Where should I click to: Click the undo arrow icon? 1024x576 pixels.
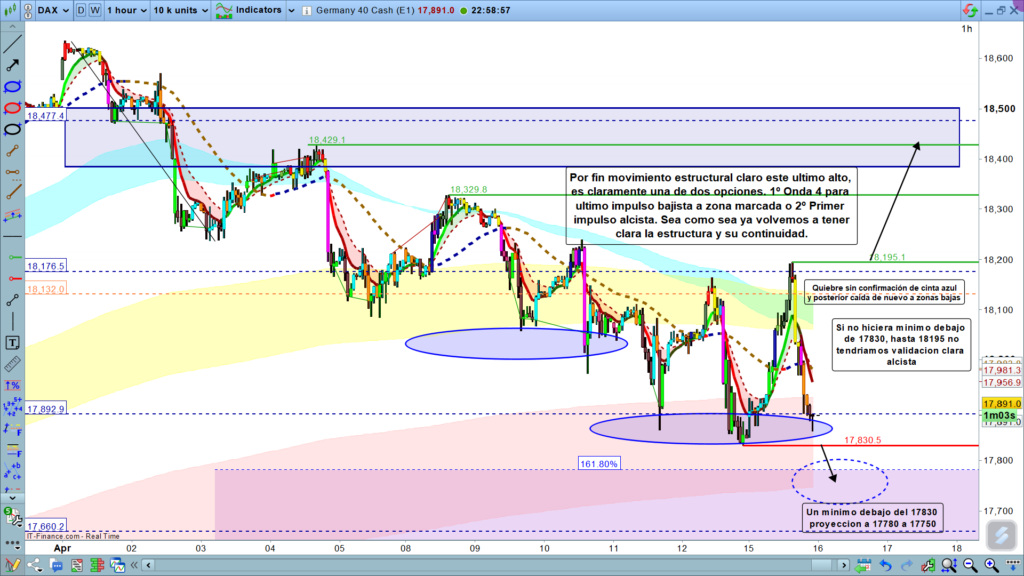pos(887,567)
